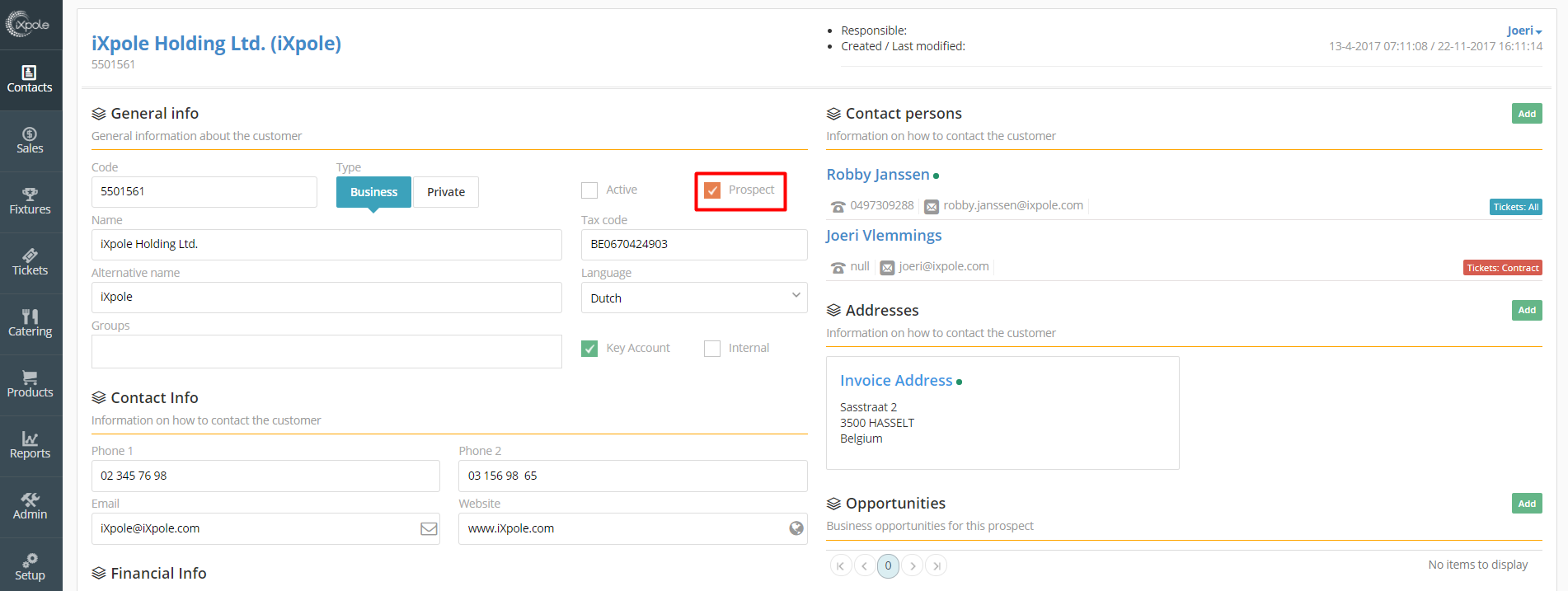
Task: Add a new opportunity
Action: [x=1527, y=504]
